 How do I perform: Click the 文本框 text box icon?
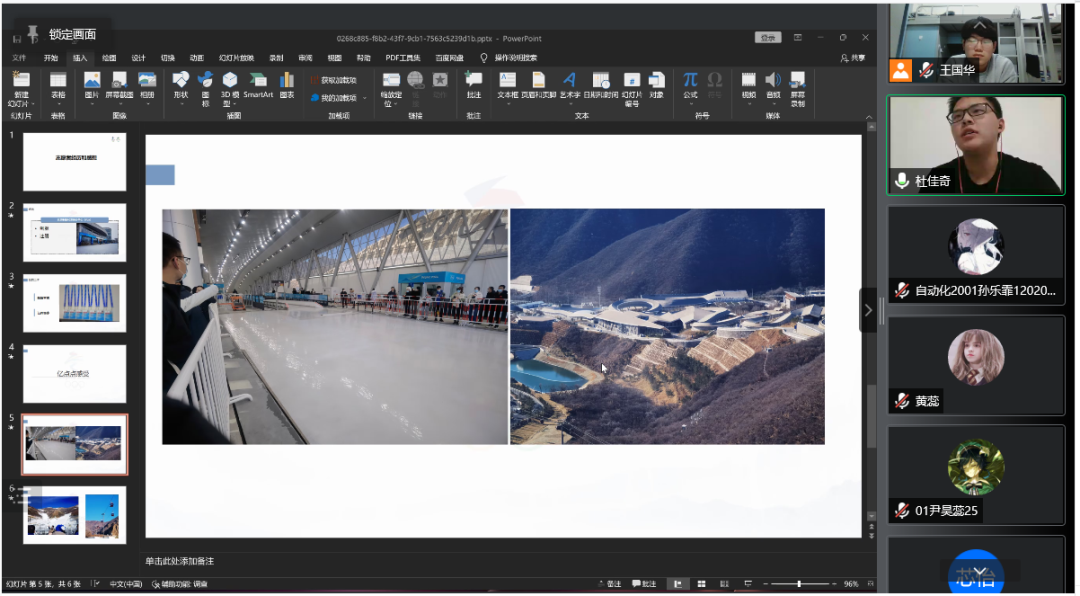tap(507, 84)
